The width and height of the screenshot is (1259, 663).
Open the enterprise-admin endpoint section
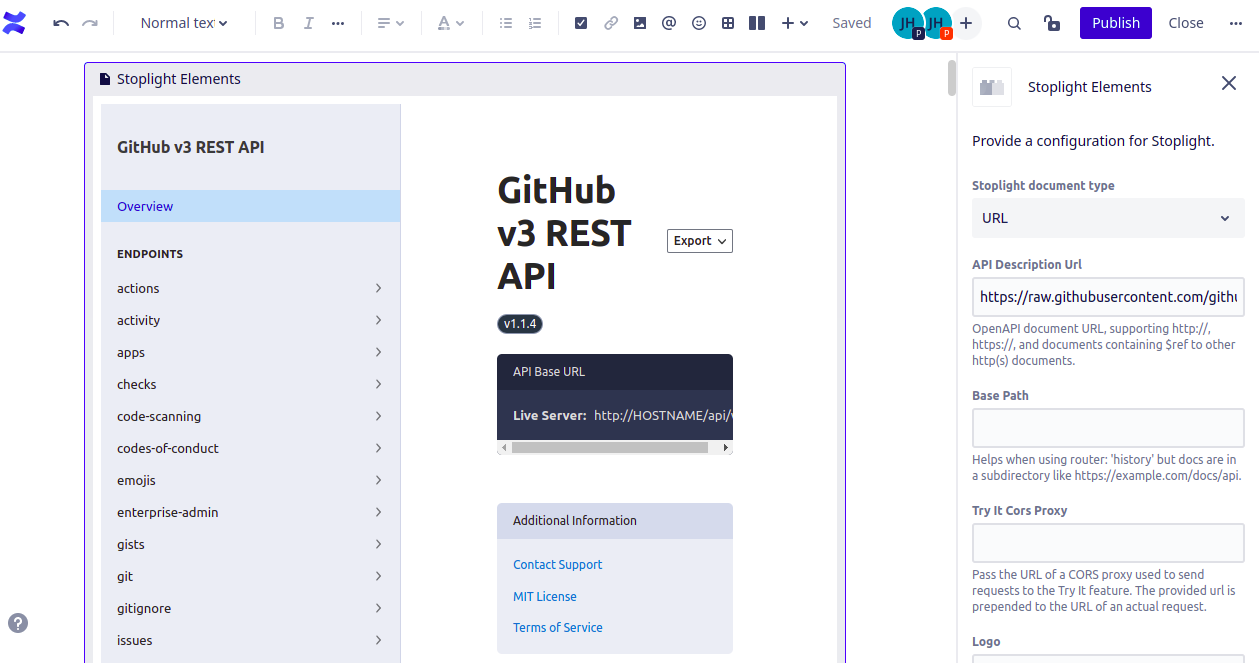(x=250, y=512)
